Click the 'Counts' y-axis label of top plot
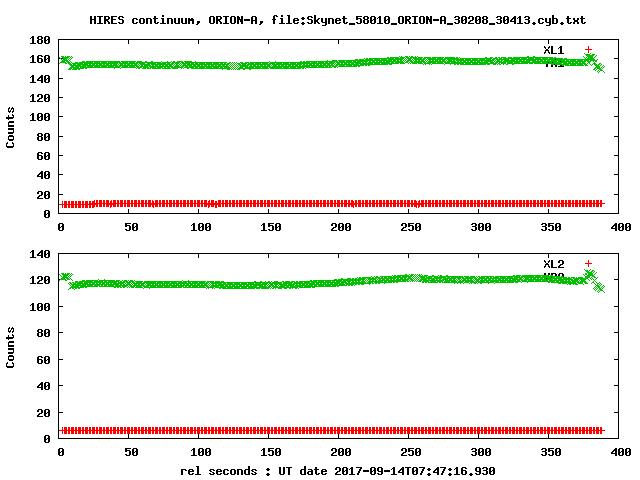Screen dimensions: 640x480 tap(10, 127)
